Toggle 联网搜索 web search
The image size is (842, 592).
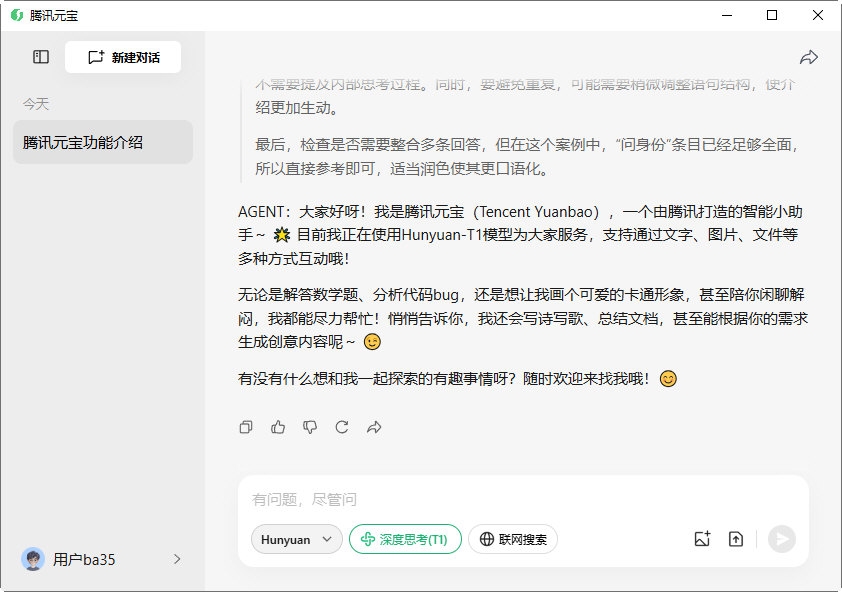click(513, 539)
